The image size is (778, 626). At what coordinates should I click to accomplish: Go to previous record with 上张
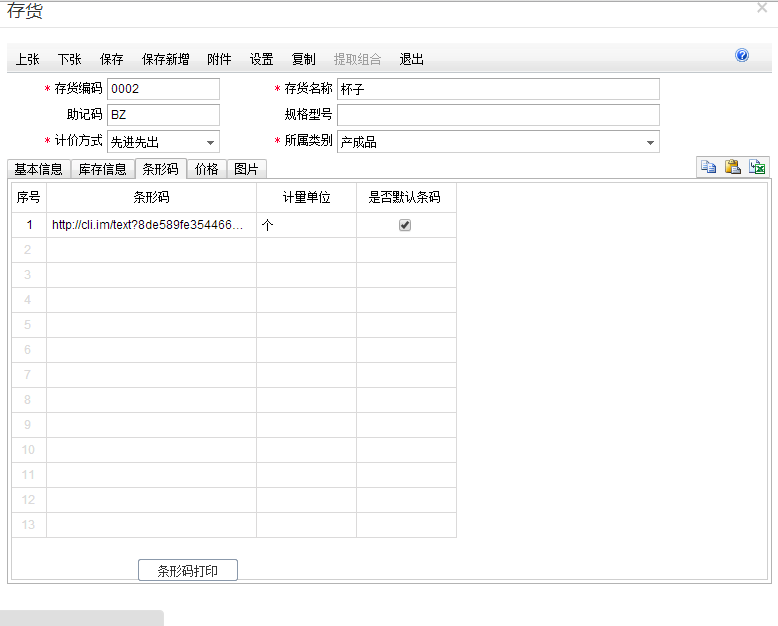pos(28,59)
